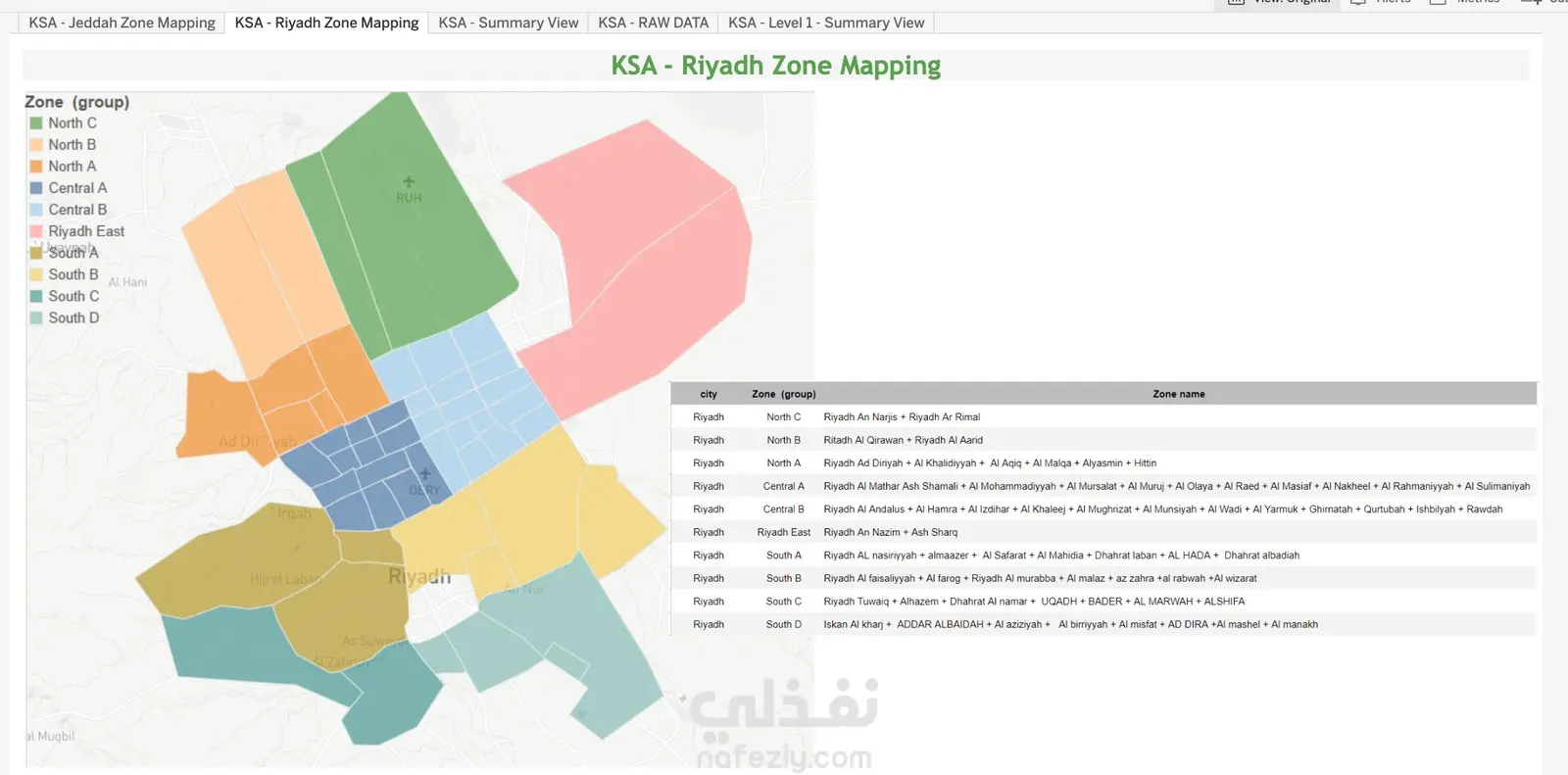Select the 'Riyadh East' legend label
The image size is (1568, 775).
(86, 231)
